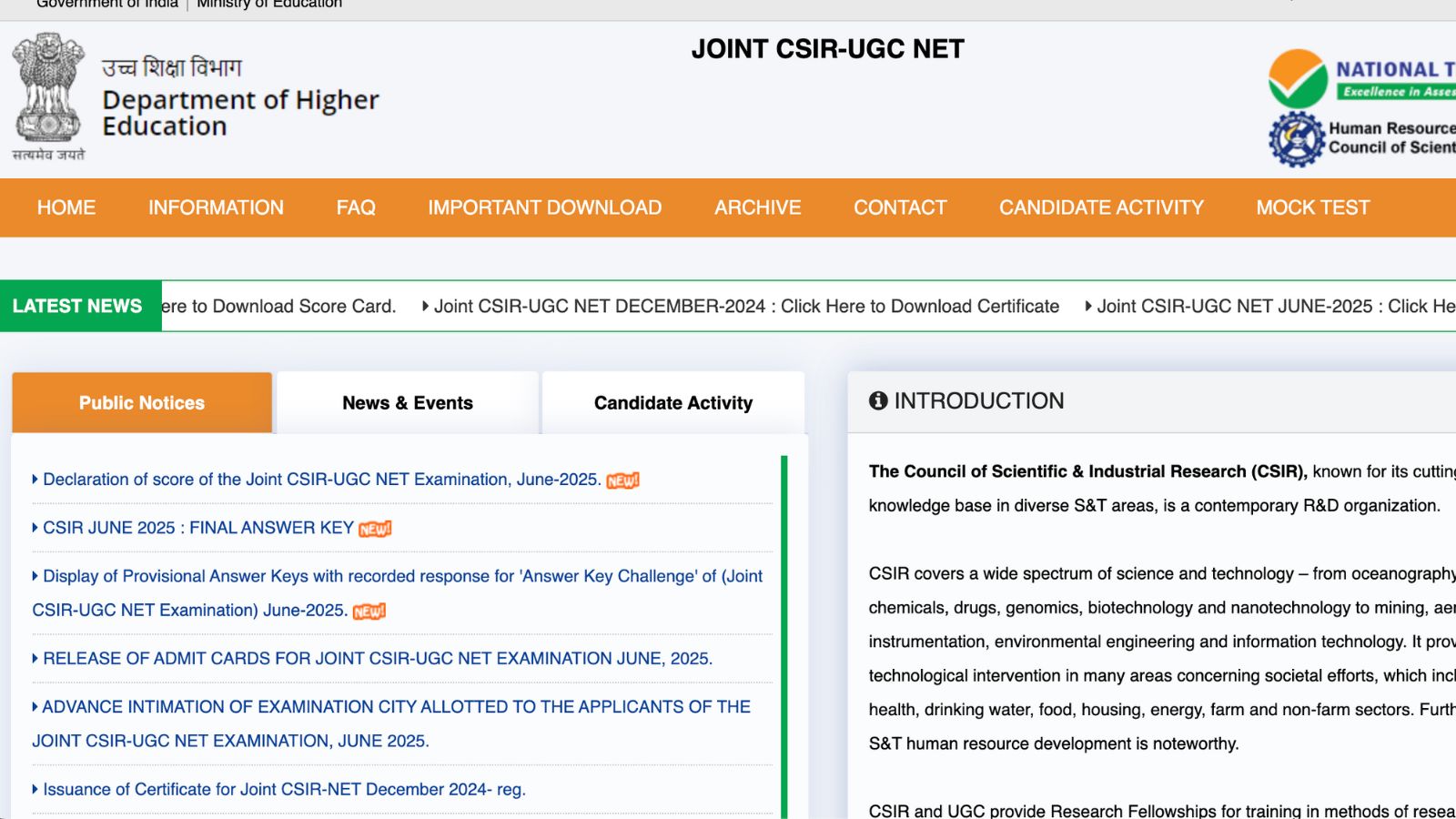This screenshot has height=819, width=1456.
Task: Switch to the News & Events tab
Action: [x=408, y=403]
